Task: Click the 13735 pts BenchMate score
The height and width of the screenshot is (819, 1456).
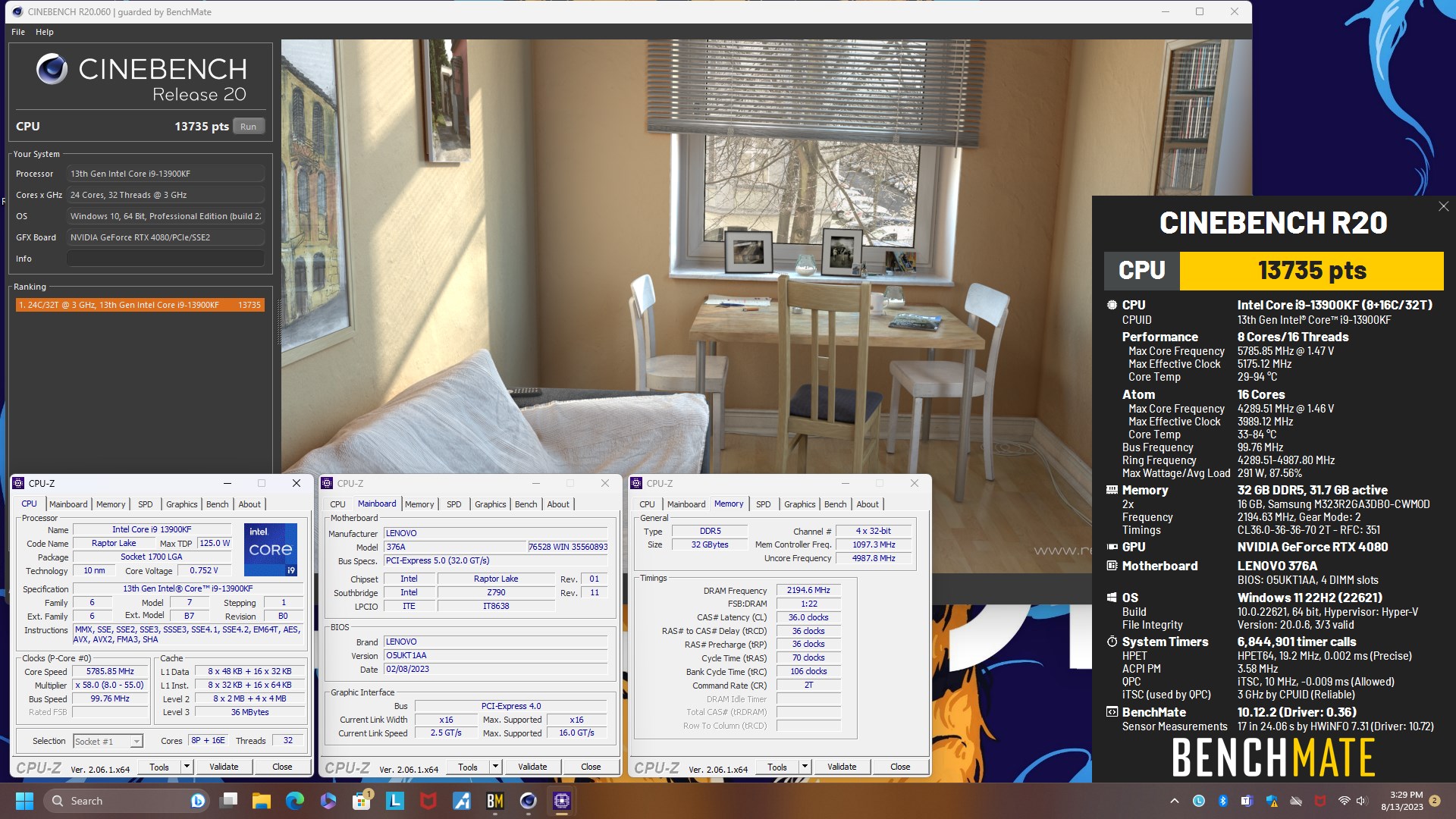Action: (x=1312, y=271)
